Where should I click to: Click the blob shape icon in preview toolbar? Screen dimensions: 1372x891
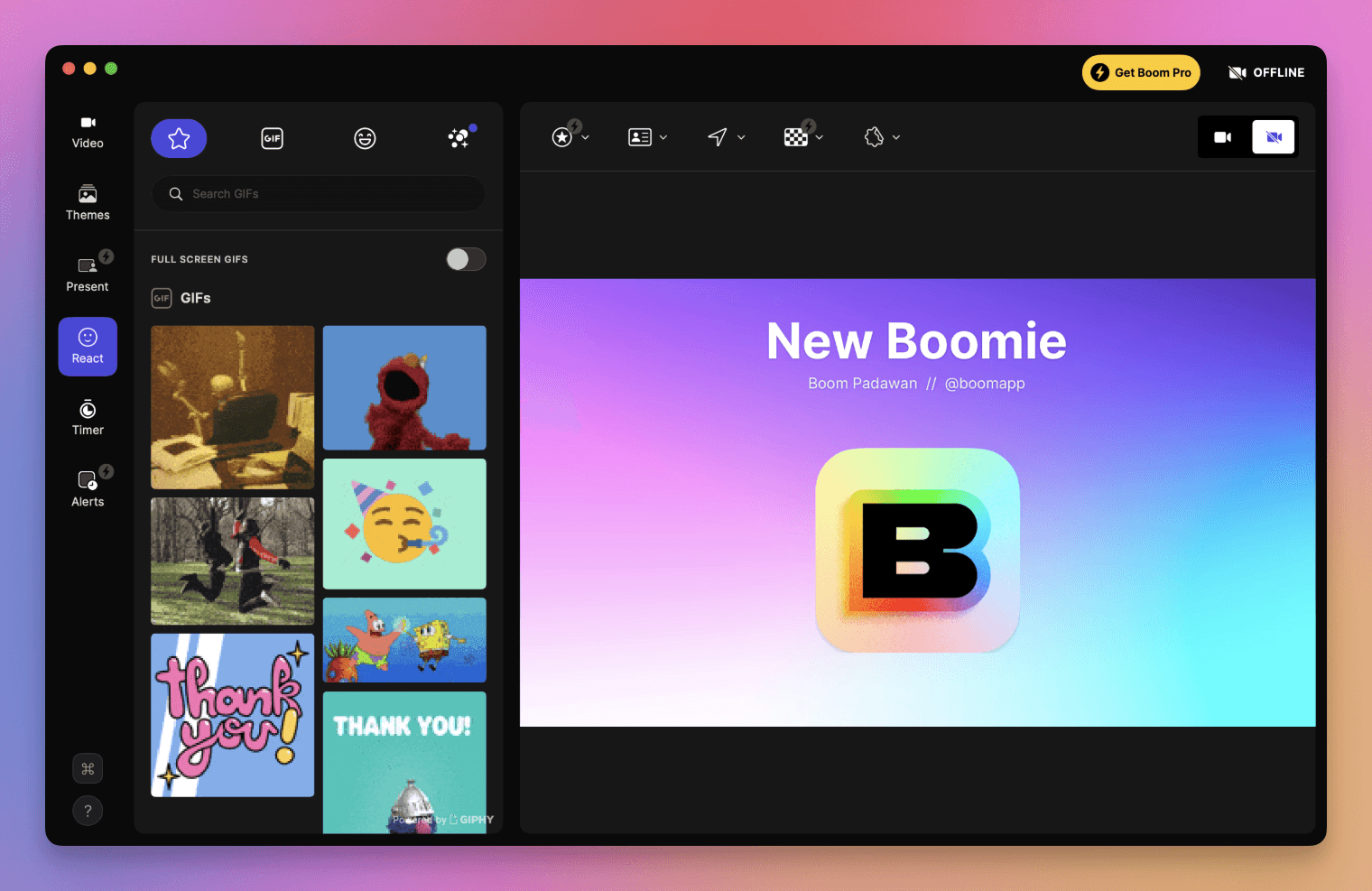[x=874, y=137]
